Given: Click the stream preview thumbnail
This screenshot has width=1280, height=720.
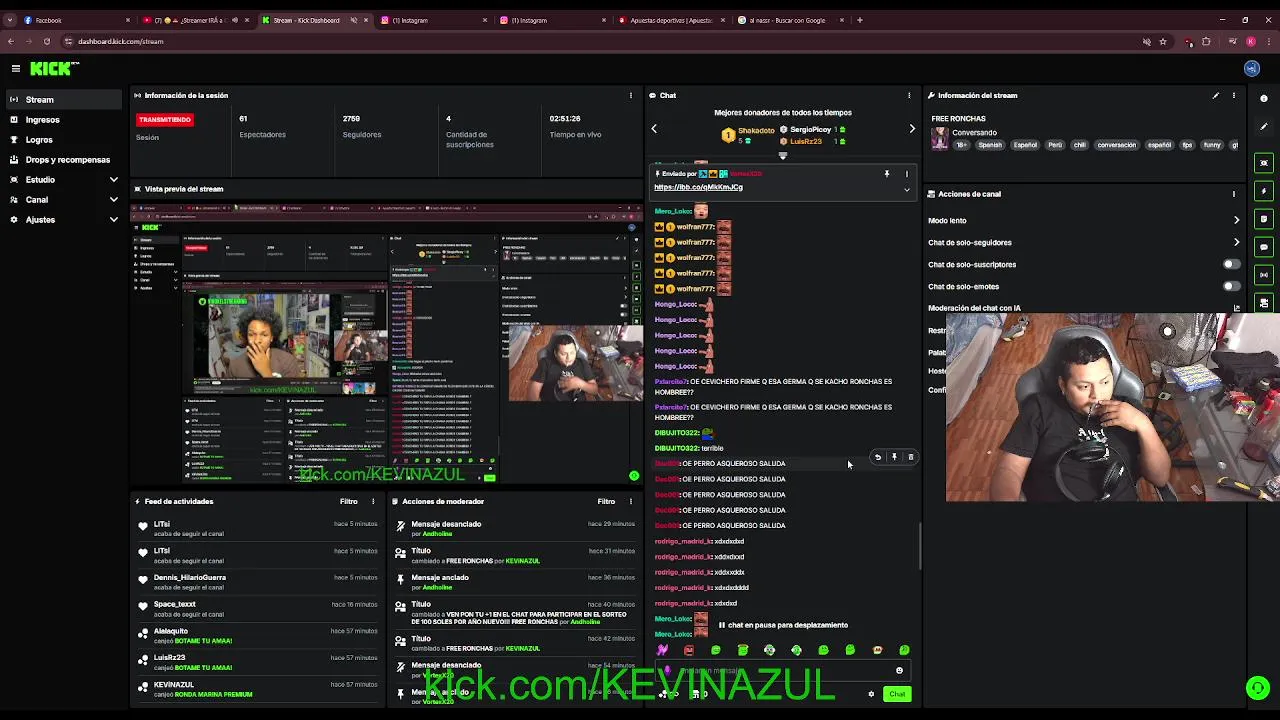Looking at the screenshot, I should point(387,345).
